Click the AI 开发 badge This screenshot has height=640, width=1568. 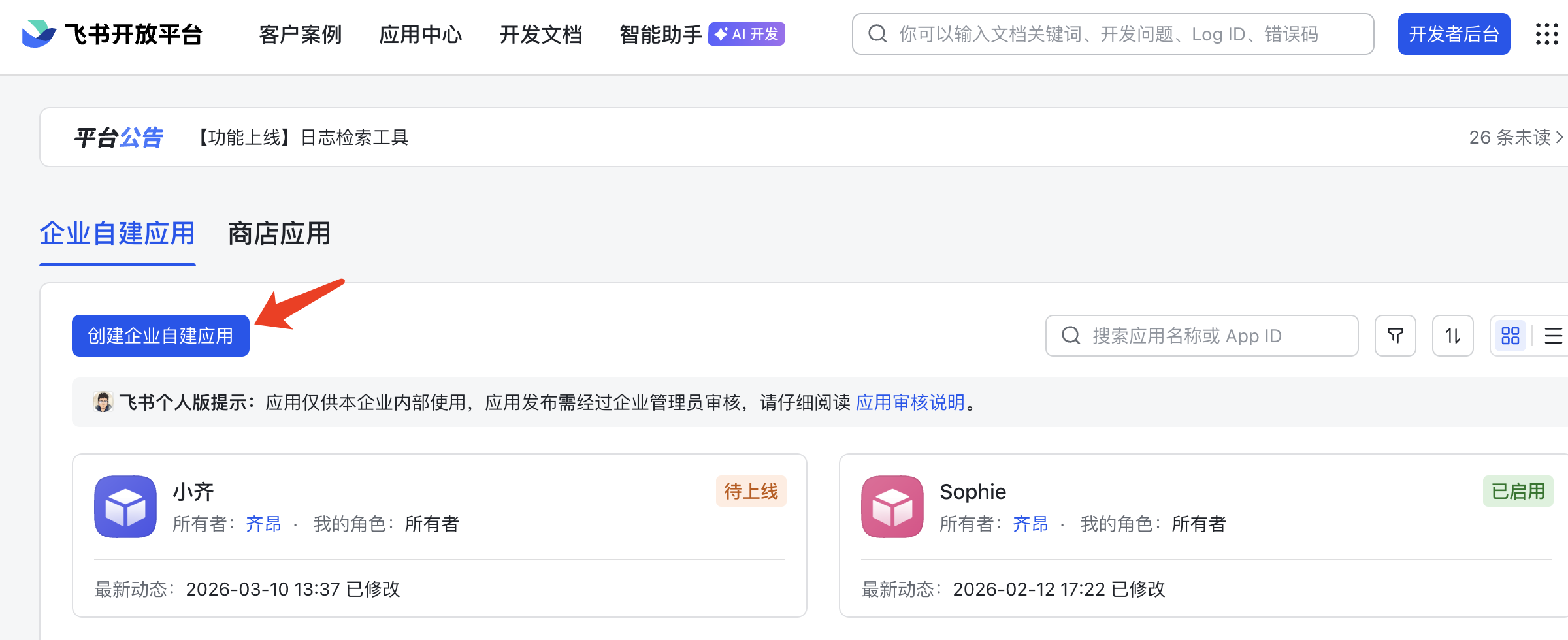click(x=747, y=34)
